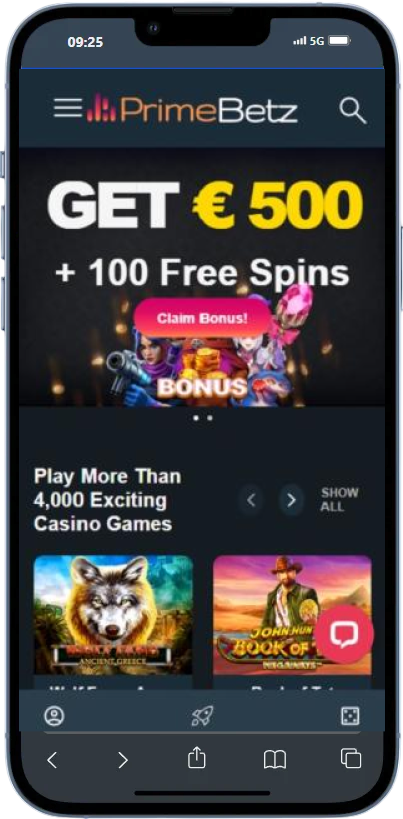The width and height of the screenshot is (403, 819).
Task: Show previous casino games with left chevron
Action: 251,500
